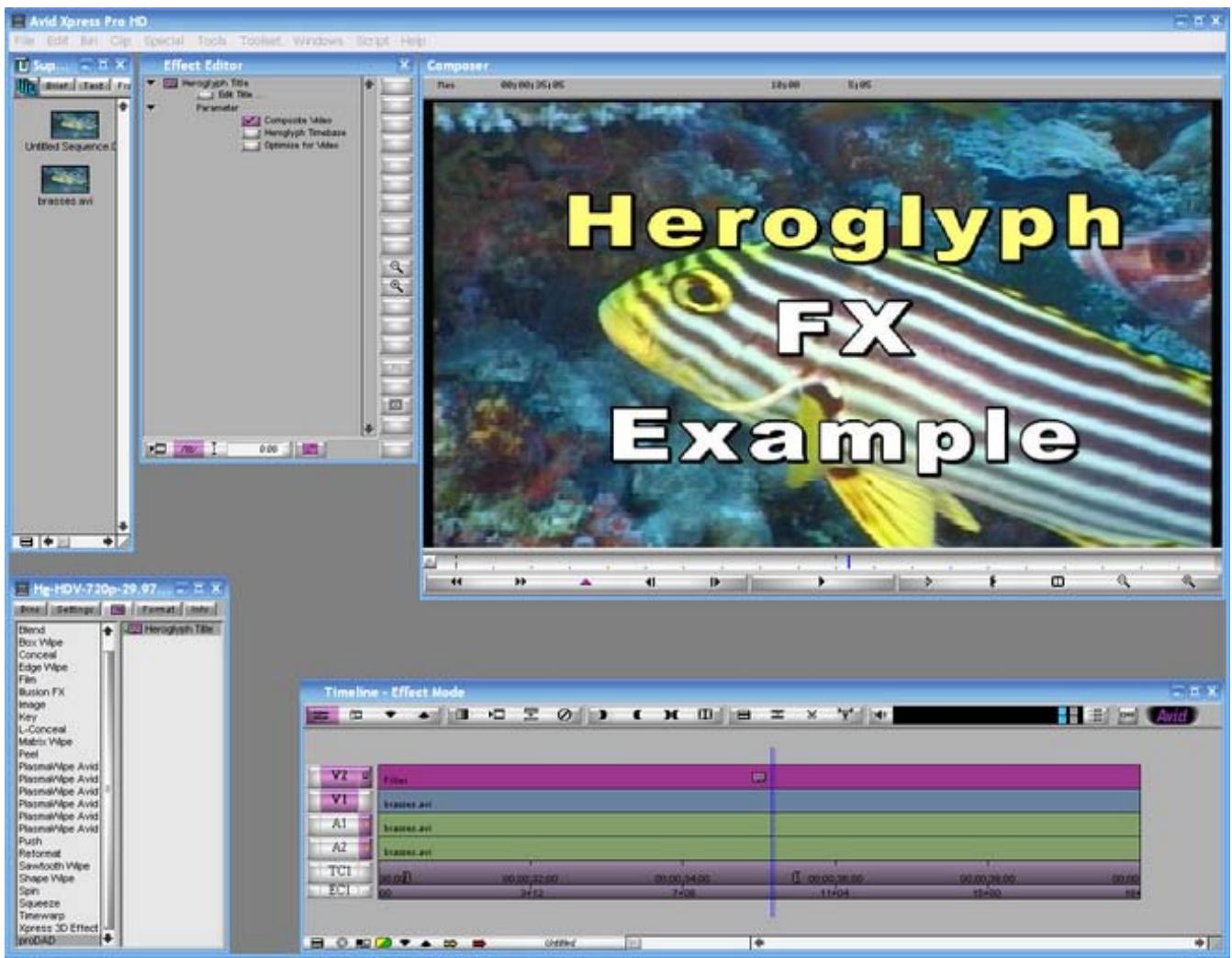The image size is (1232, 958).
Task: Click the down arrow icon in Timeline toolbar
Action: tap(390, 715)
